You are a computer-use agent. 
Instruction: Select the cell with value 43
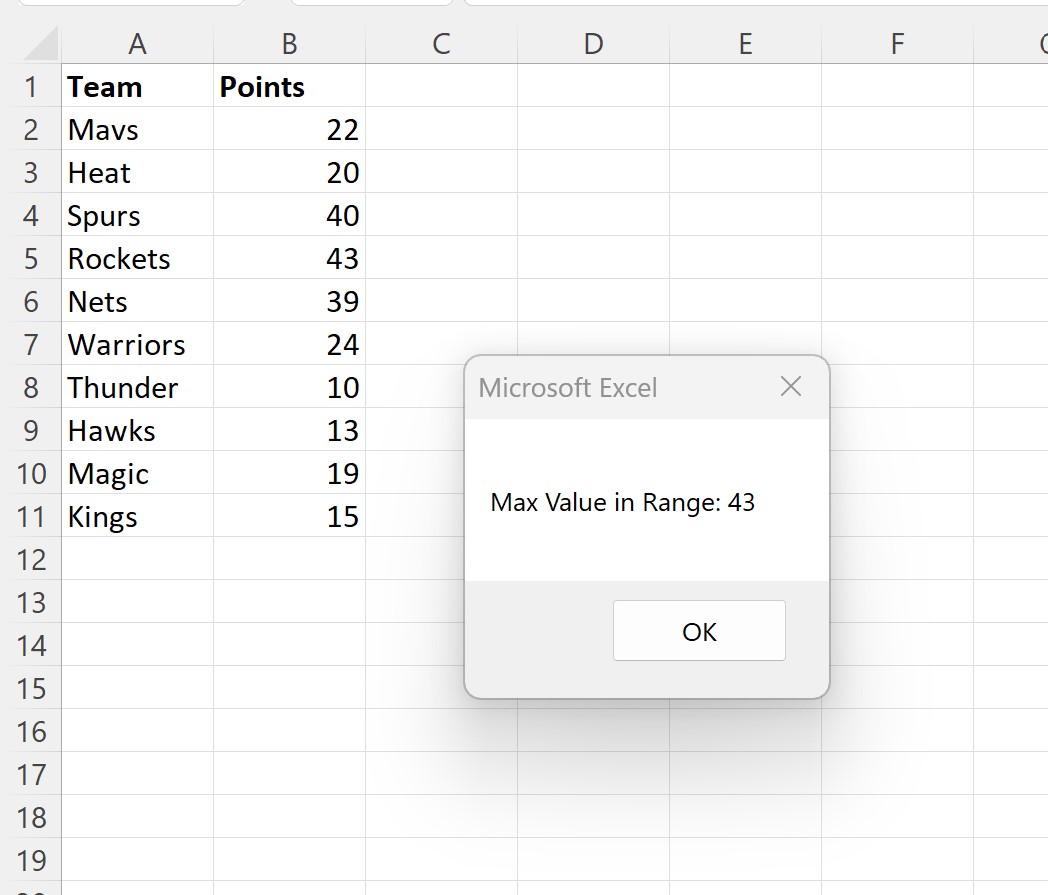point(288,258)
